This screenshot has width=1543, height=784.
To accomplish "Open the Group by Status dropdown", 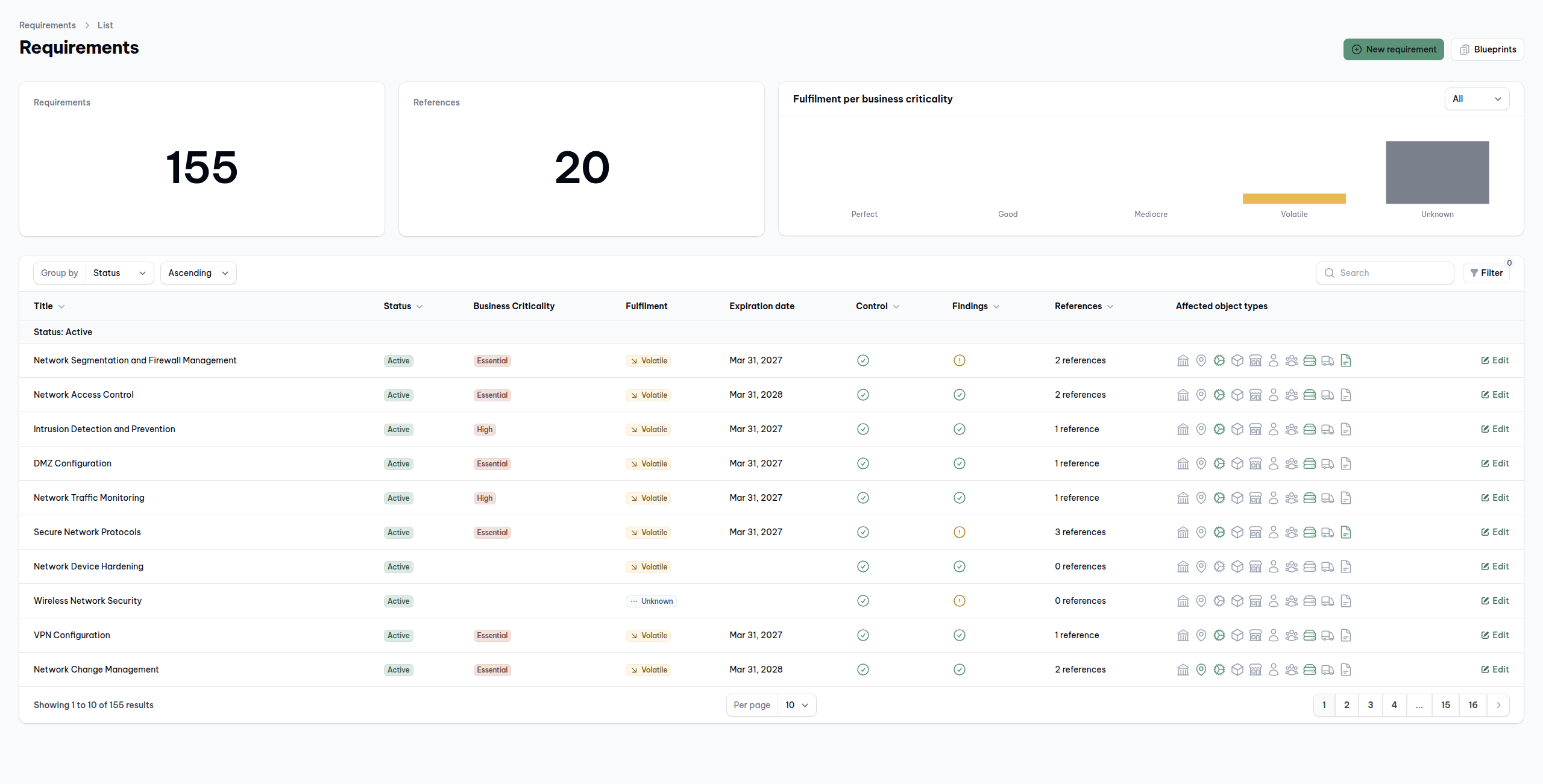I will click(119, 273).
